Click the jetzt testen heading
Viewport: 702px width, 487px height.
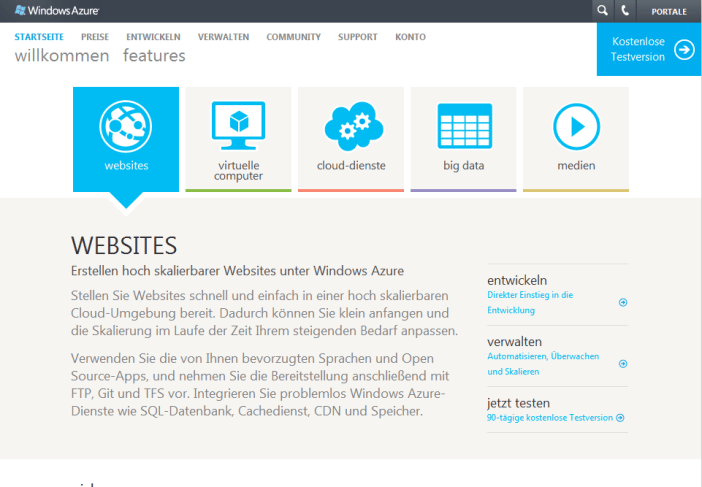coord(518,403)
